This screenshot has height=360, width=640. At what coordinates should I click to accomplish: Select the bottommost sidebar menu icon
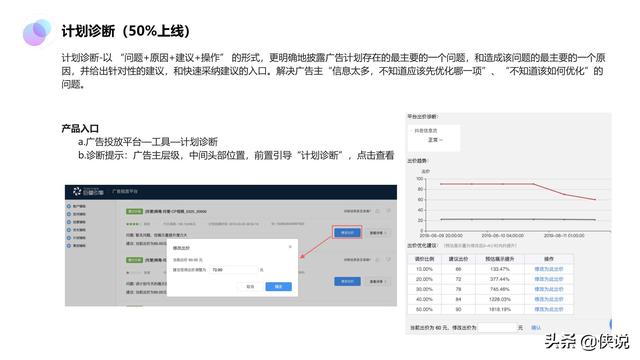point(69,245)
